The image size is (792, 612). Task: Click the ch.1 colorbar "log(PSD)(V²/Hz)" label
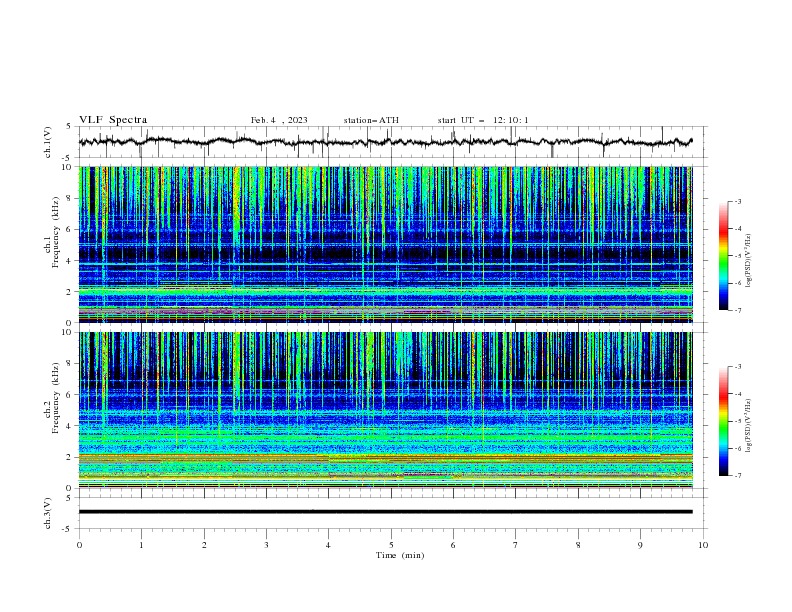tap(748, 261)
